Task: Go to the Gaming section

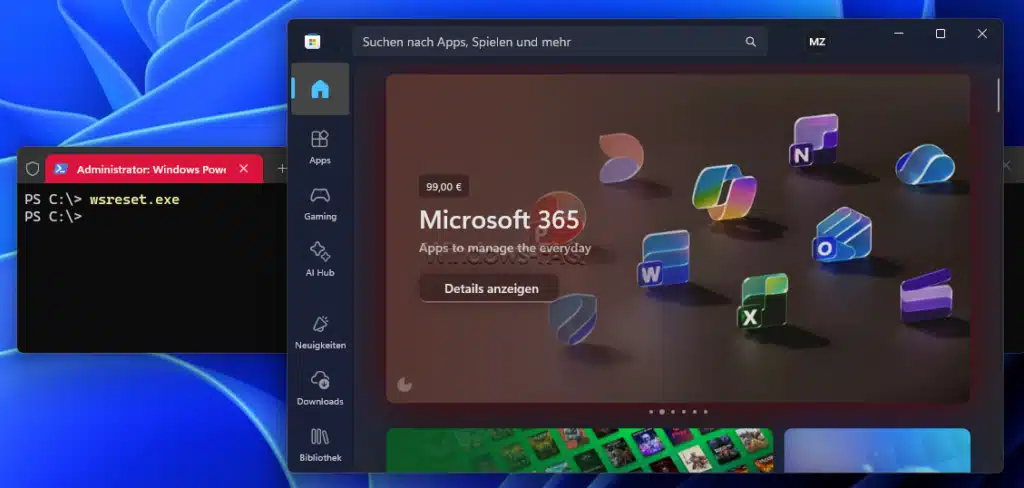Action: [320, 204]
